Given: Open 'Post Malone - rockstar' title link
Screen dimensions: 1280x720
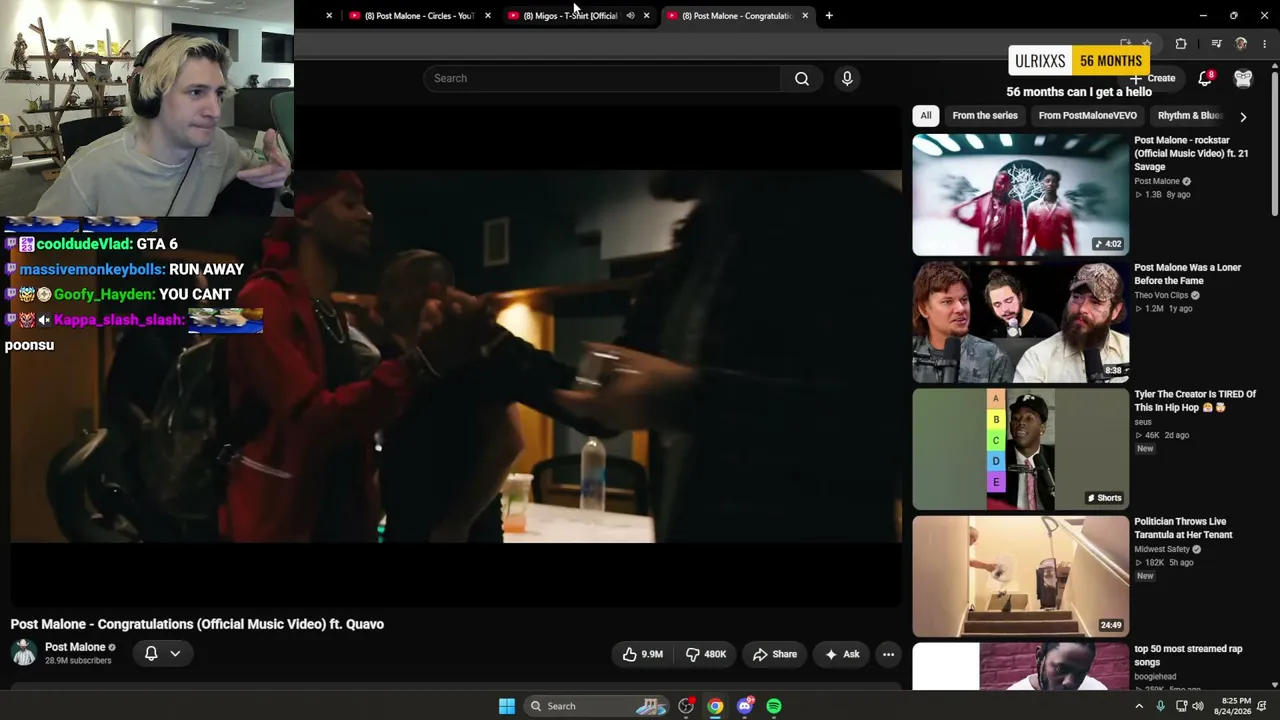Looking at the screenshot, I should (x=1191, y=153).
